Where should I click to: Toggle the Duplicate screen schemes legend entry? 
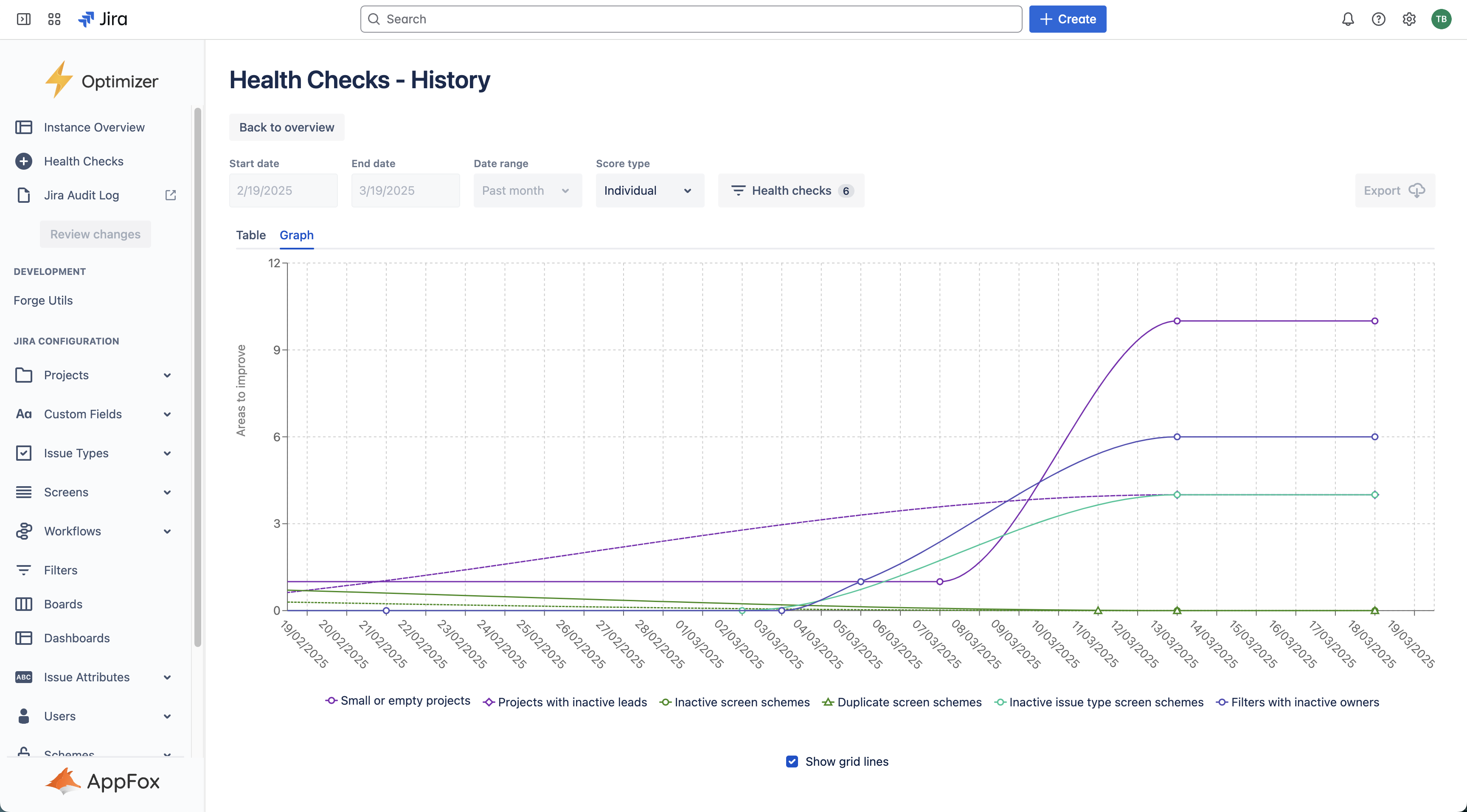pos(902,702)
